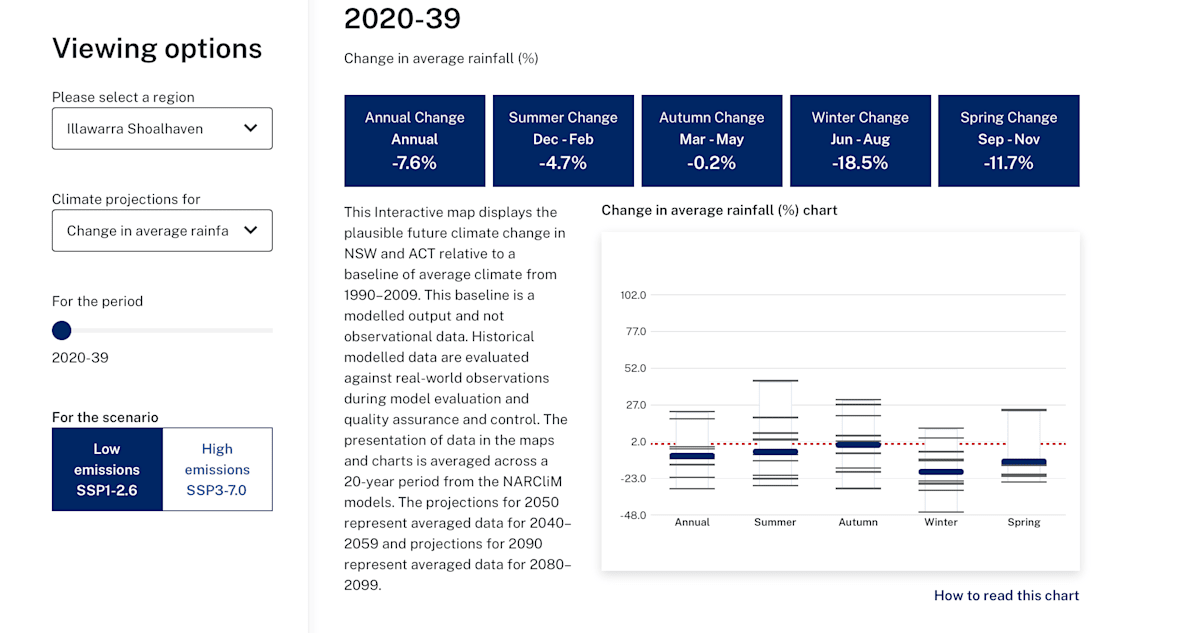The width and height of the screenshot is (1200, 633).
Task: Expand the "Climate projections for" dropdown
Action: click(162, 230)
